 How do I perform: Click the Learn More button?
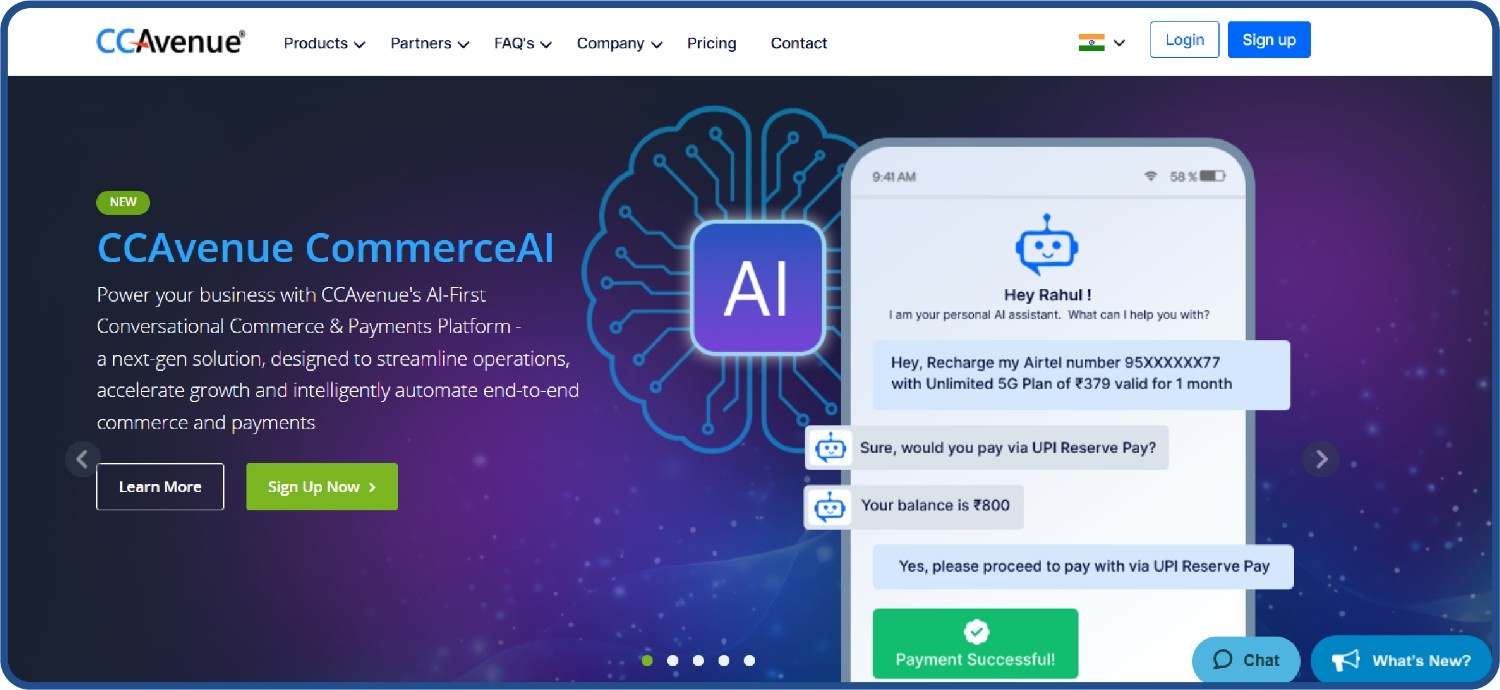pos(160,487)
